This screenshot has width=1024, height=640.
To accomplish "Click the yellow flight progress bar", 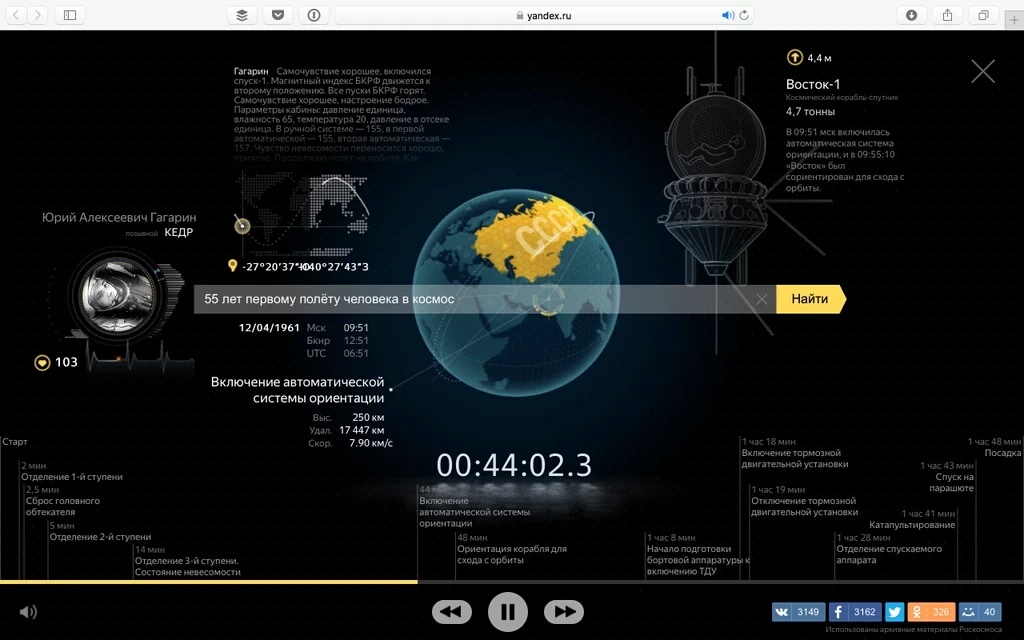I will (x=209, y=581).
